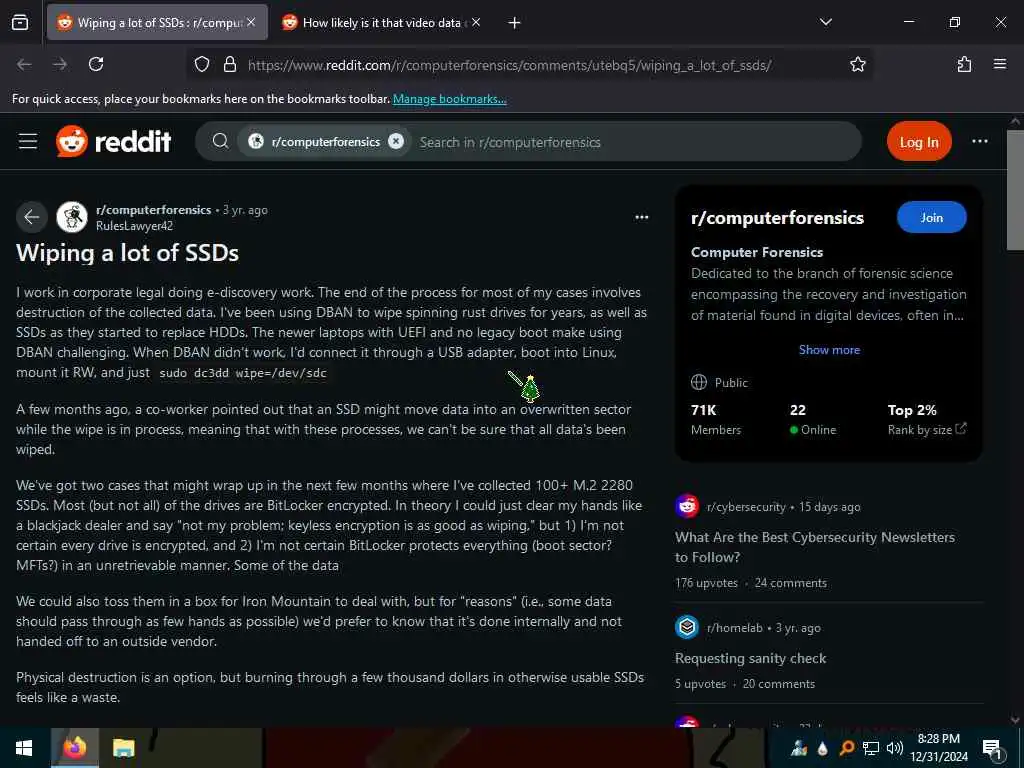Open post overflow options menu
The height and width of the screenshot is (768, 1024).
coord(642,217)
